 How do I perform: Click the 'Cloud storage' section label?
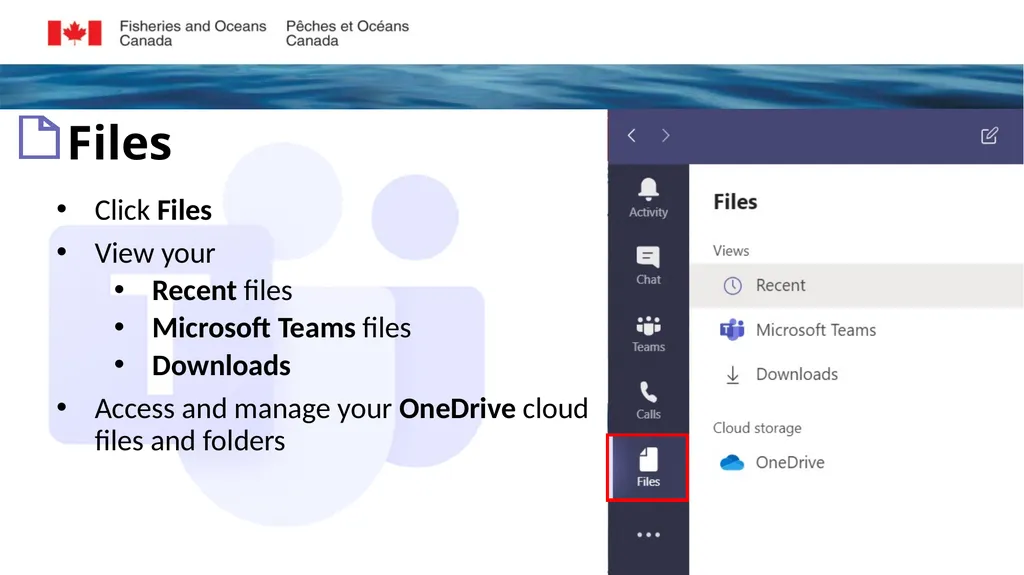tap(757, 428)
